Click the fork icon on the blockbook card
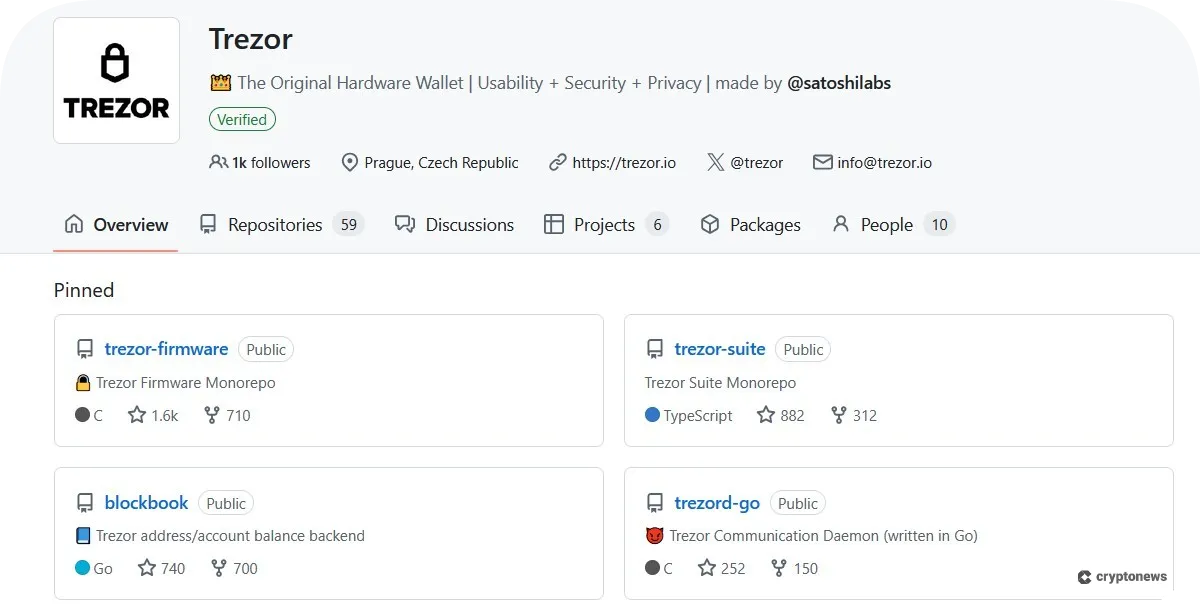 (217, 568)
